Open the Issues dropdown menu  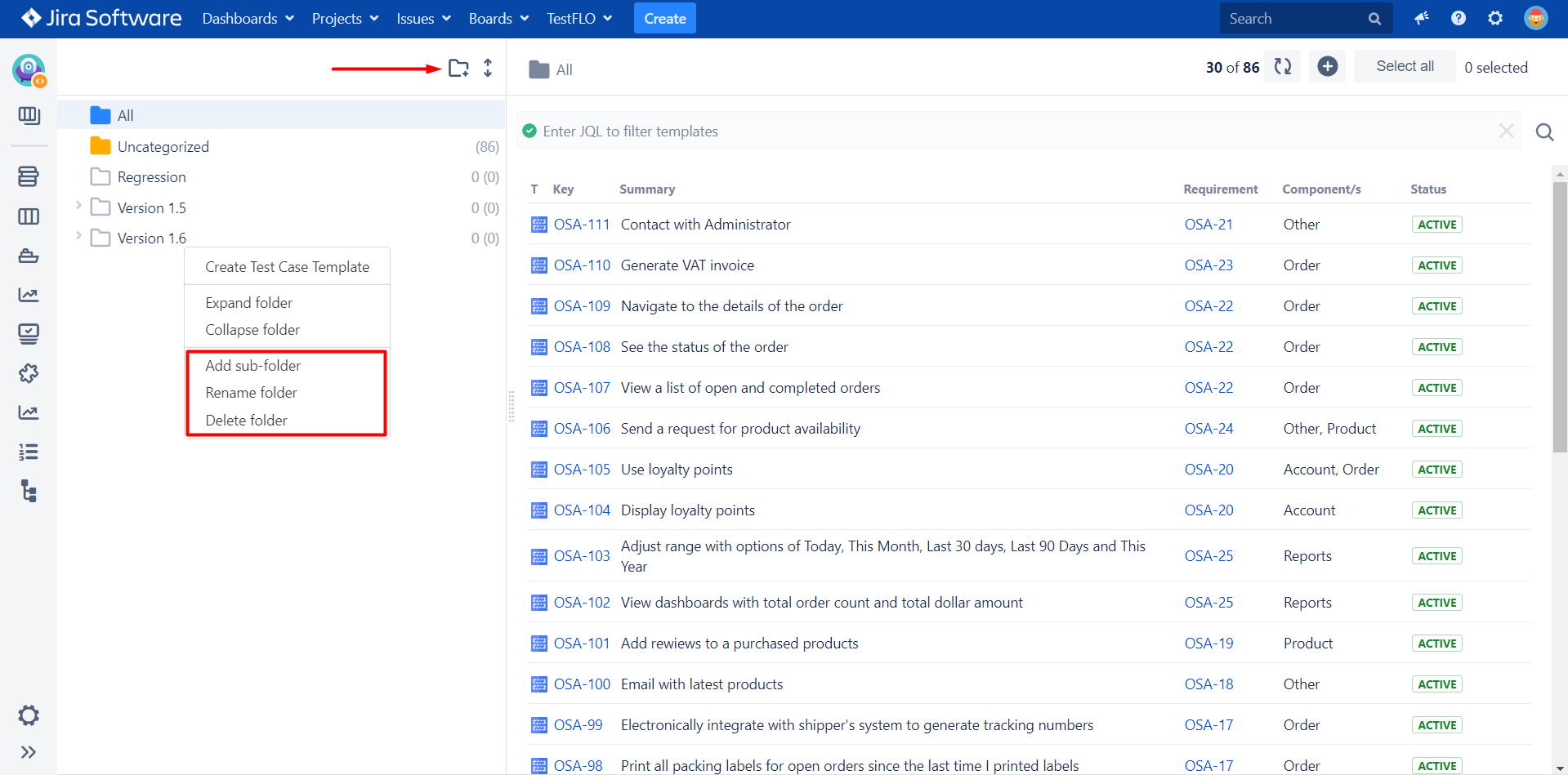(x=423, y=18)
